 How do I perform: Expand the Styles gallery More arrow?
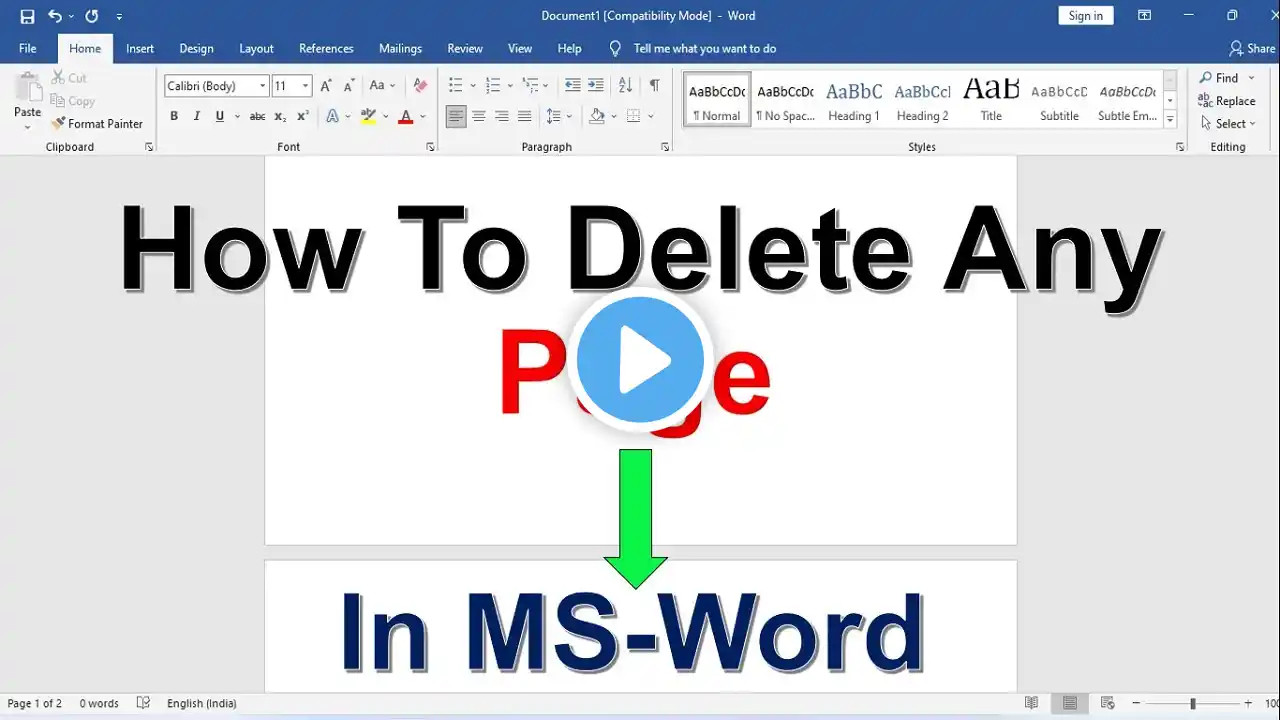click(1170, 119)
